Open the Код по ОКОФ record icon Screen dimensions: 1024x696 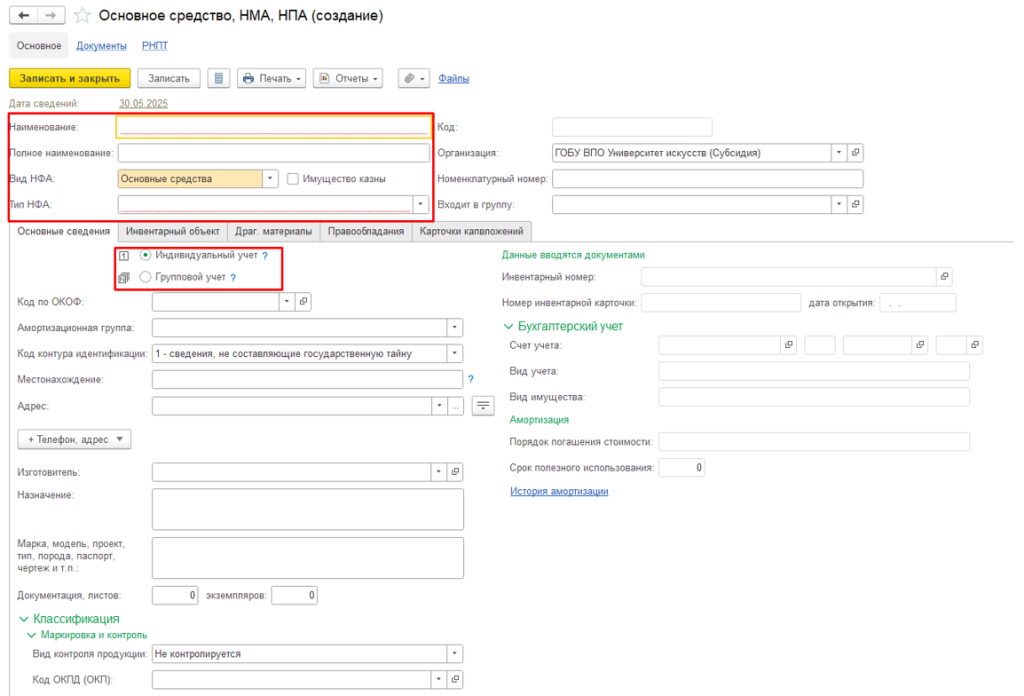pos(303,302)
